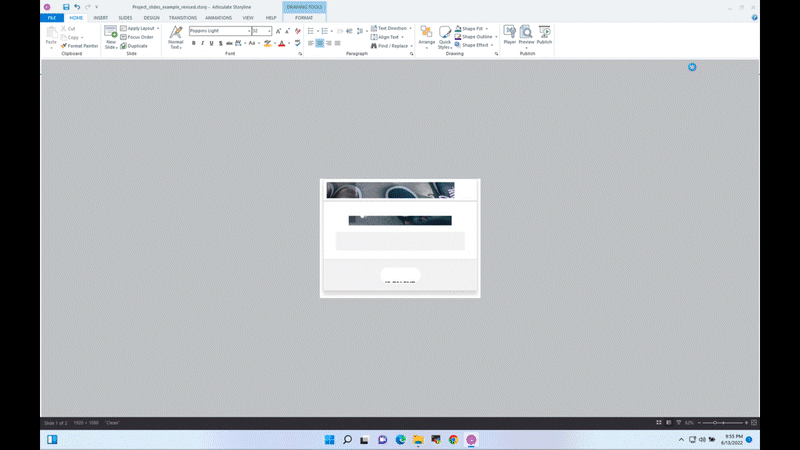
Task: Click the Save icon in quick access toolbar
Action: click(x=66, y=7)
